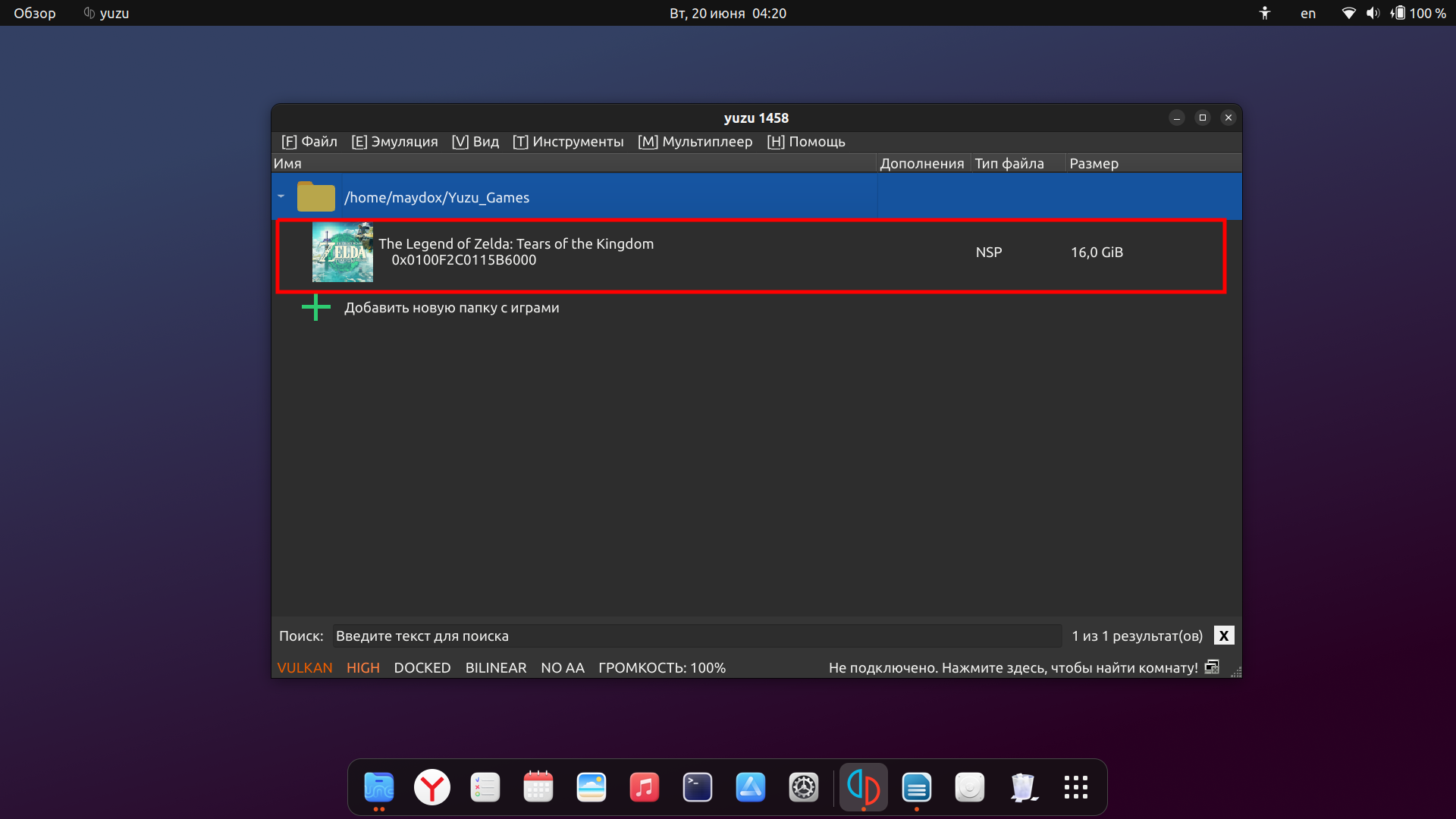The image size is (1456, 819).
Task: Click the yellow Yuzu_Games folder icon
Action: click(x=316, y=196)
